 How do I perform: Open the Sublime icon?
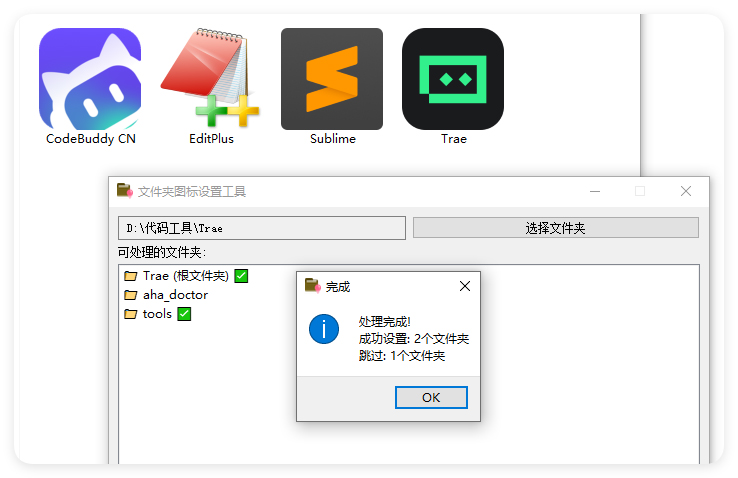tap(332, 79)
